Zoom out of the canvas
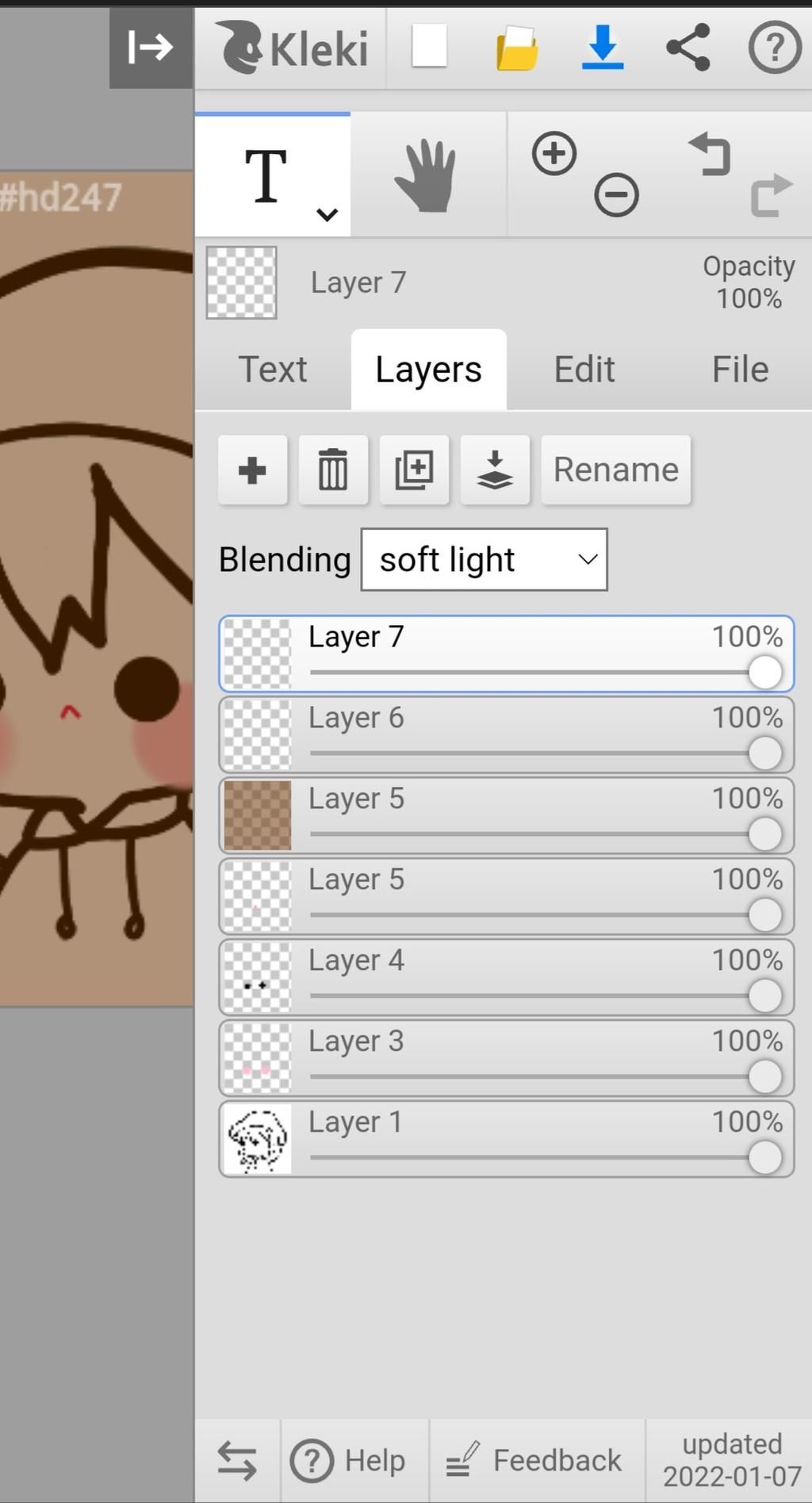 616,195
